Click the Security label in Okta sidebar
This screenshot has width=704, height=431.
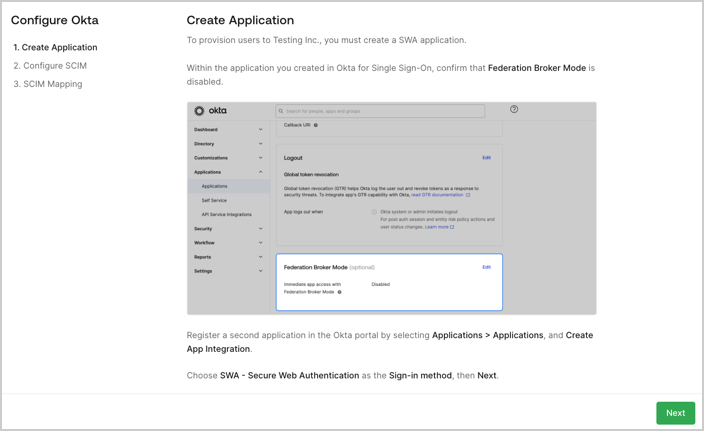[x=203, y=229]
